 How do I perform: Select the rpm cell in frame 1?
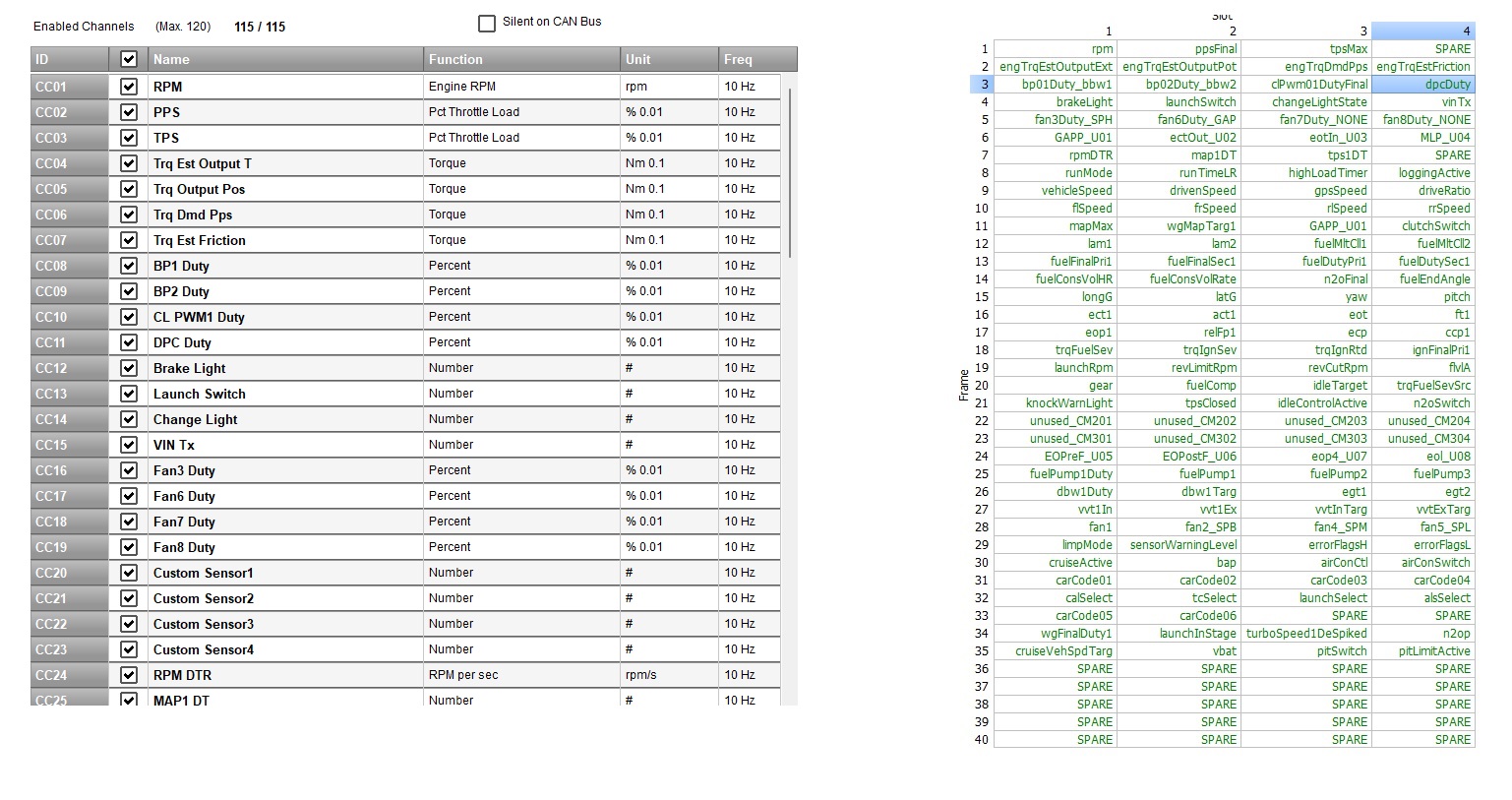(1055, 49)
